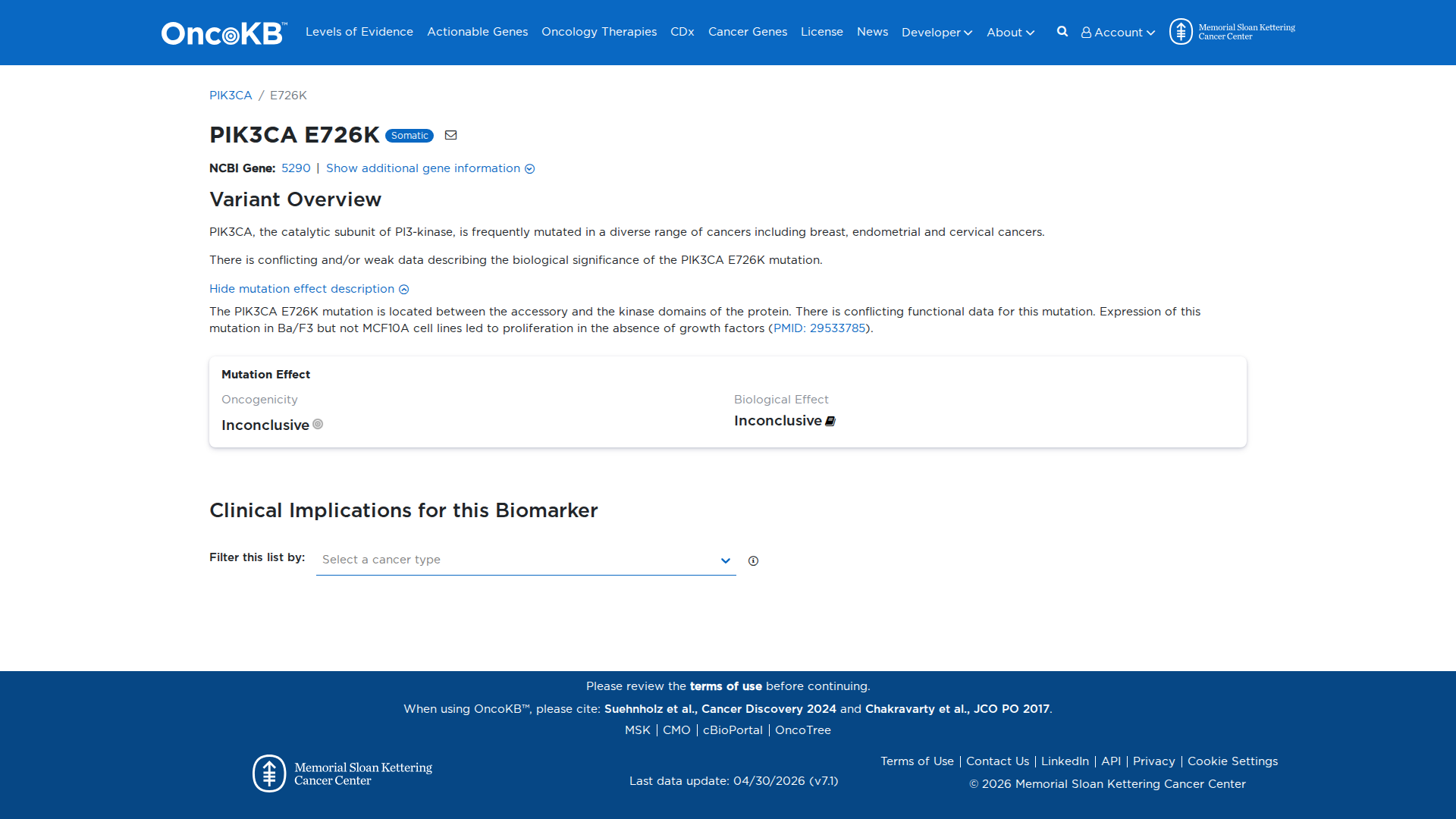The image size is (1456, 819).
Task: Open the Privacy footer link
Action: [1153, 761]
